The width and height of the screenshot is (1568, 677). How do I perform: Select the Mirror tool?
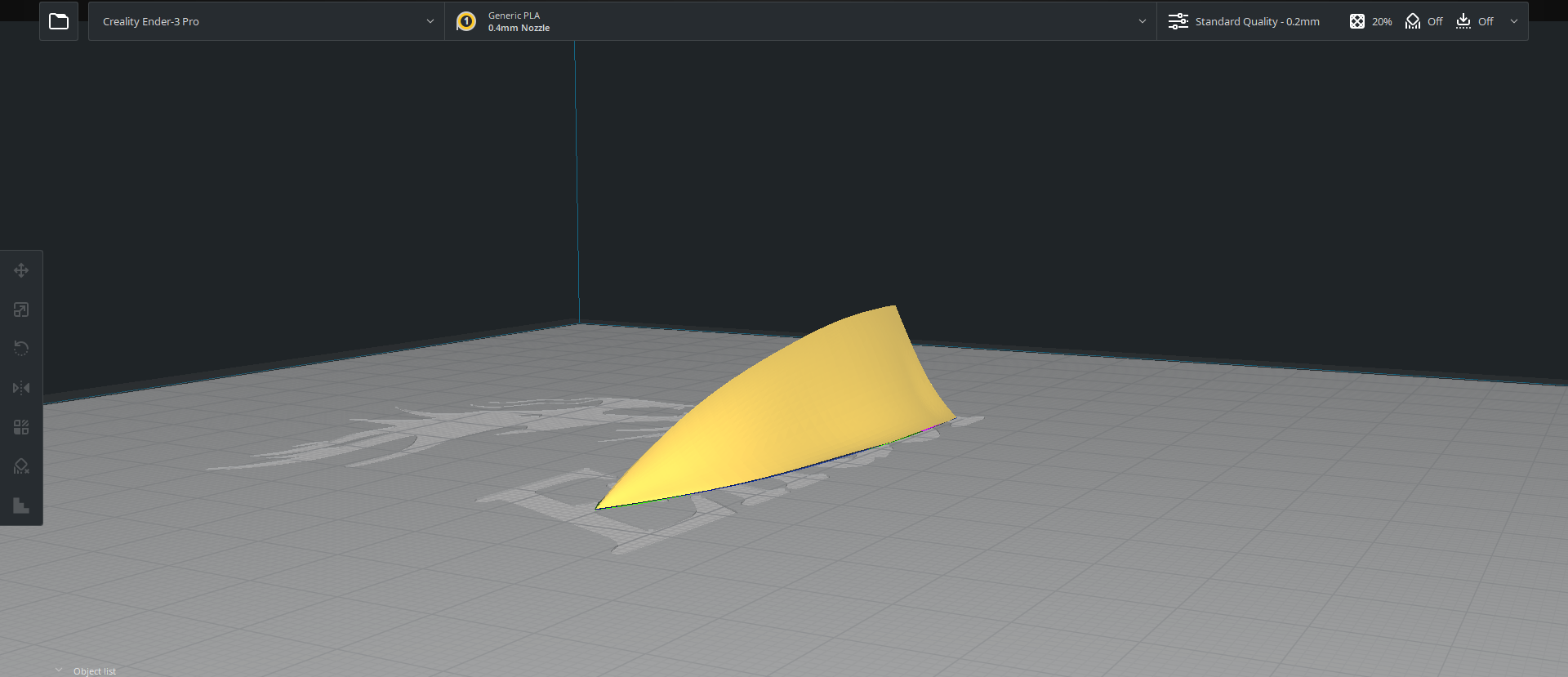21,388
